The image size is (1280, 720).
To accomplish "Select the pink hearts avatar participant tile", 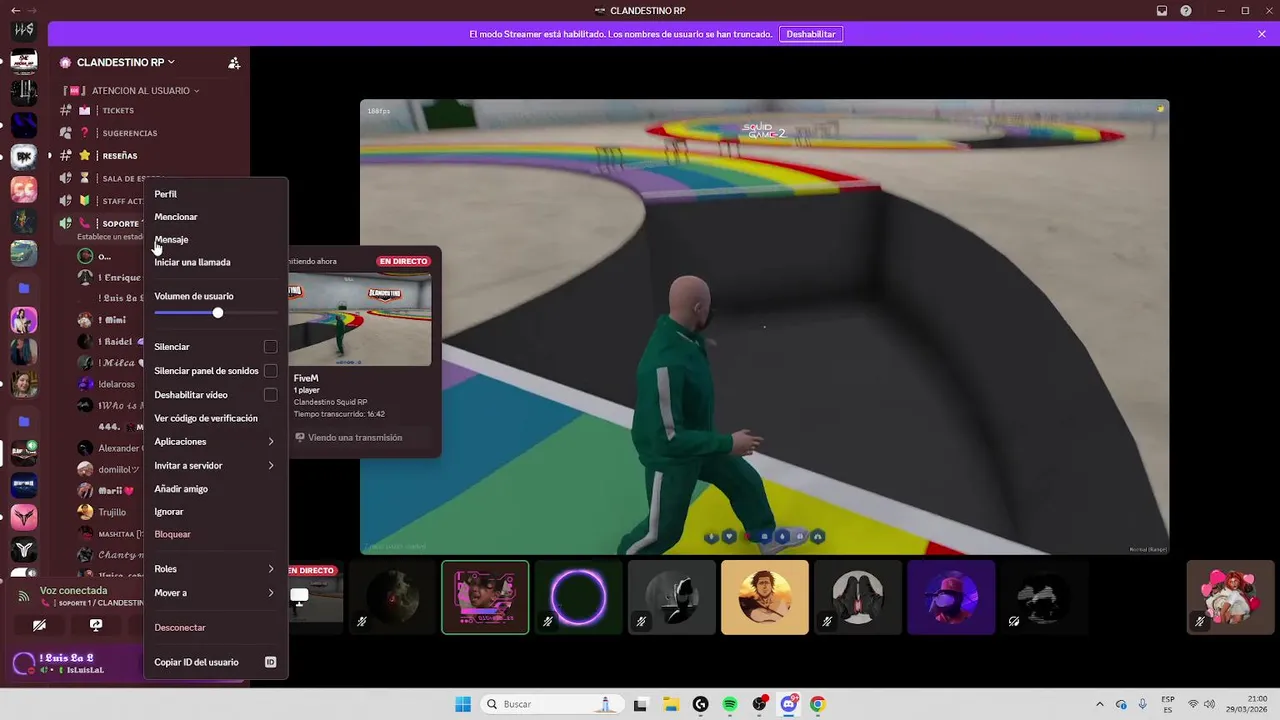I will [x=1231, y=597].
